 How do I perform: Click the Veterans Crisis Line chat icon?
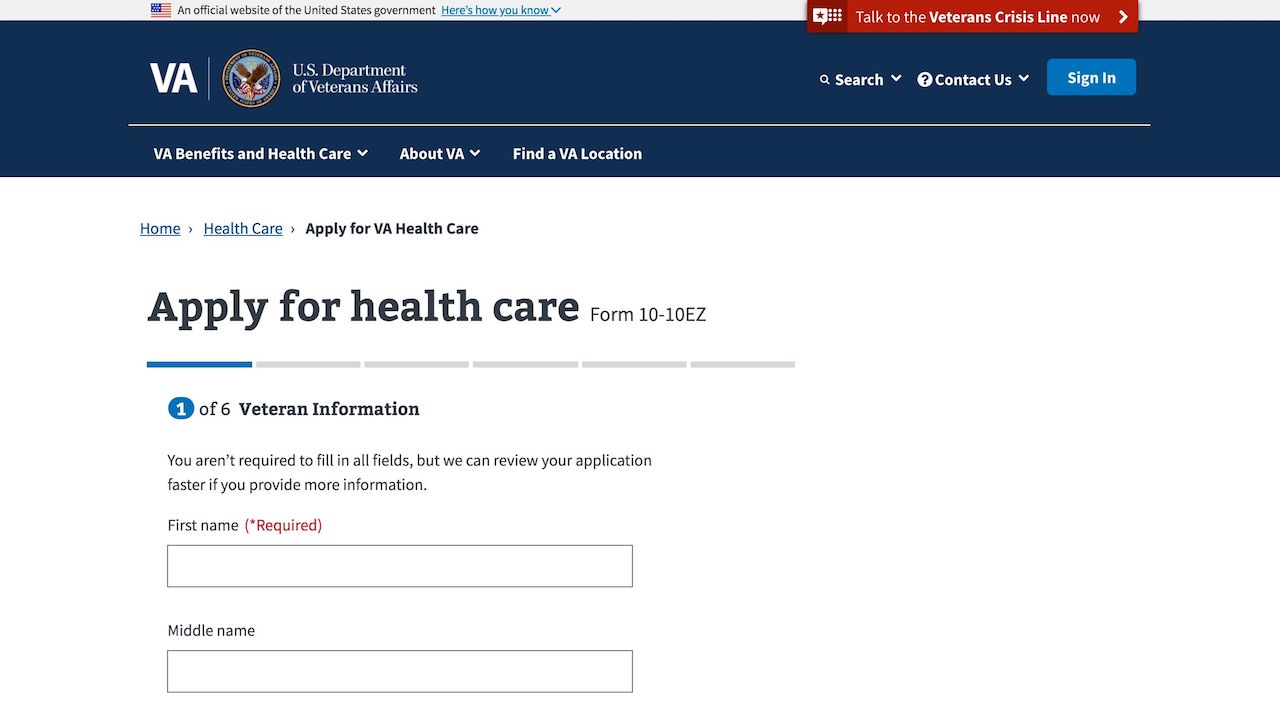[828, 17]
